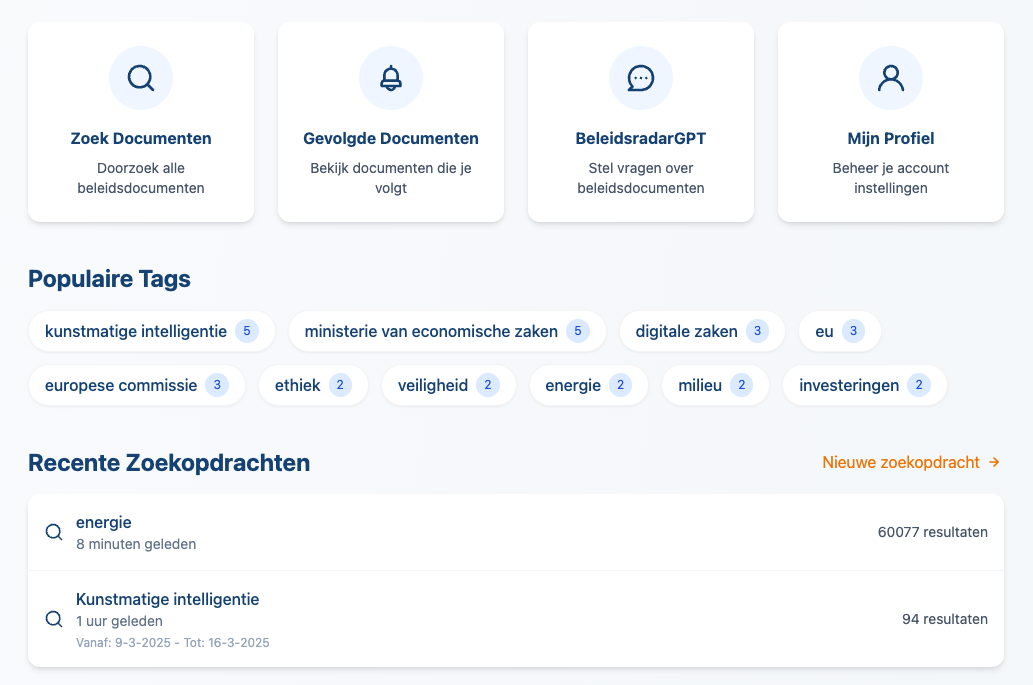Open the recent energie search entry
1033x685 pixels.
click(516, 532)
